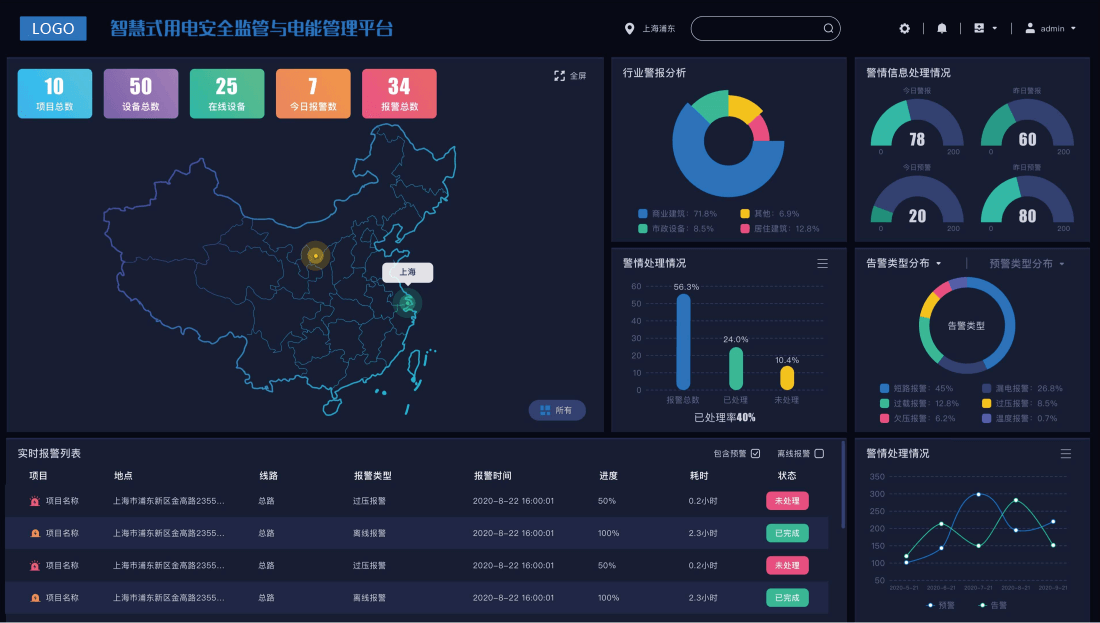Click inside the header search field

click(755, 29)
